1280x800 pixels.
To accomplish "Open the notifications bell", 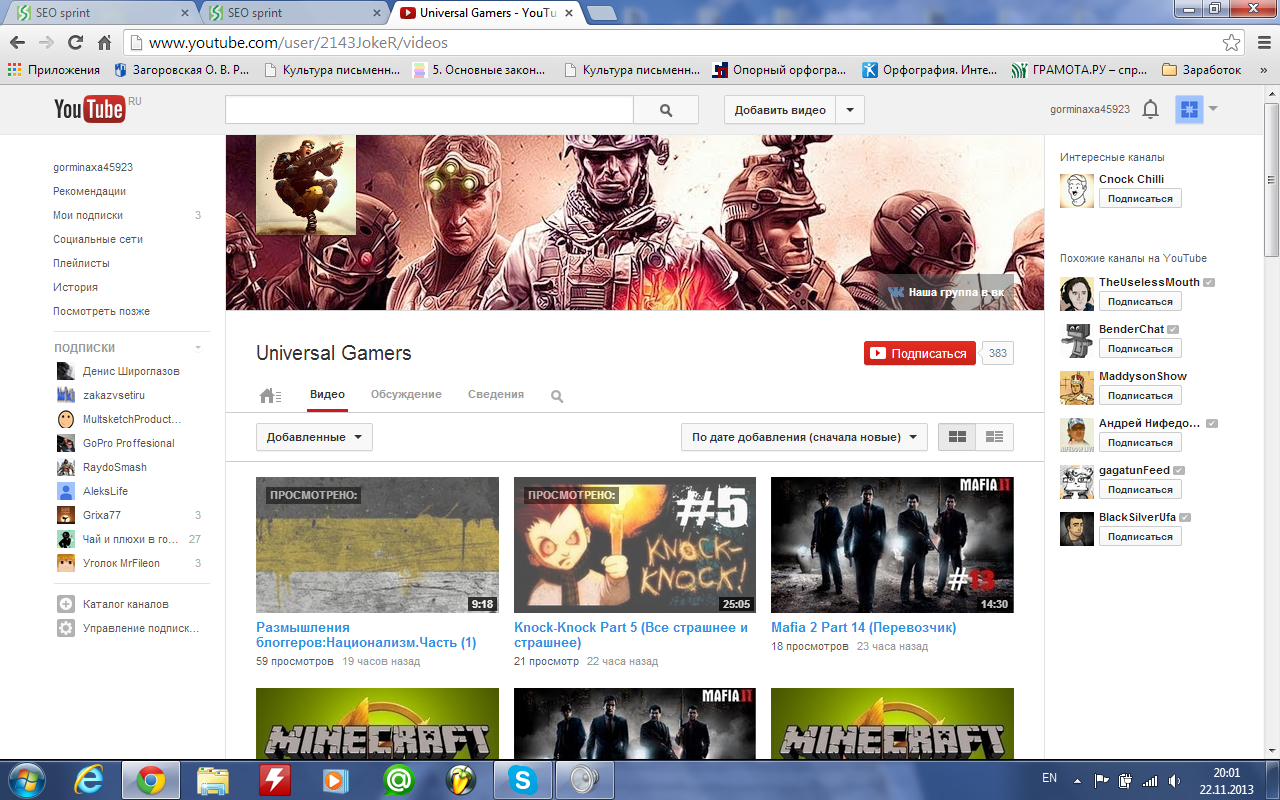I will (1150, 109).
